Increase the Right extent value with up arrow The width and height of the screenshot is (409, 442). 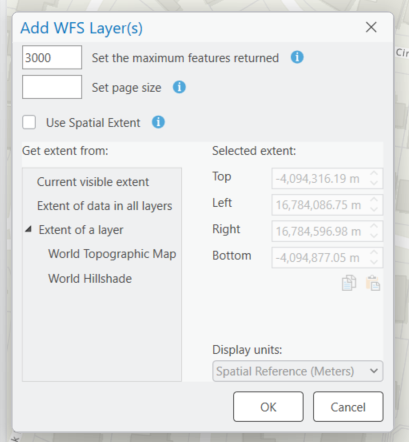click(x=374, y=226)
